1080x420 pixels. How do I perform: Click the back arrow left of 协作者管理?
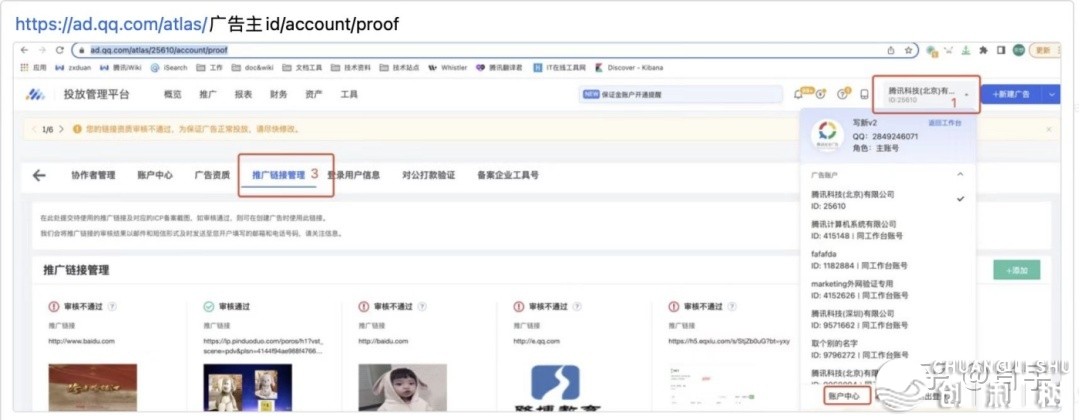tap(39, 175)
